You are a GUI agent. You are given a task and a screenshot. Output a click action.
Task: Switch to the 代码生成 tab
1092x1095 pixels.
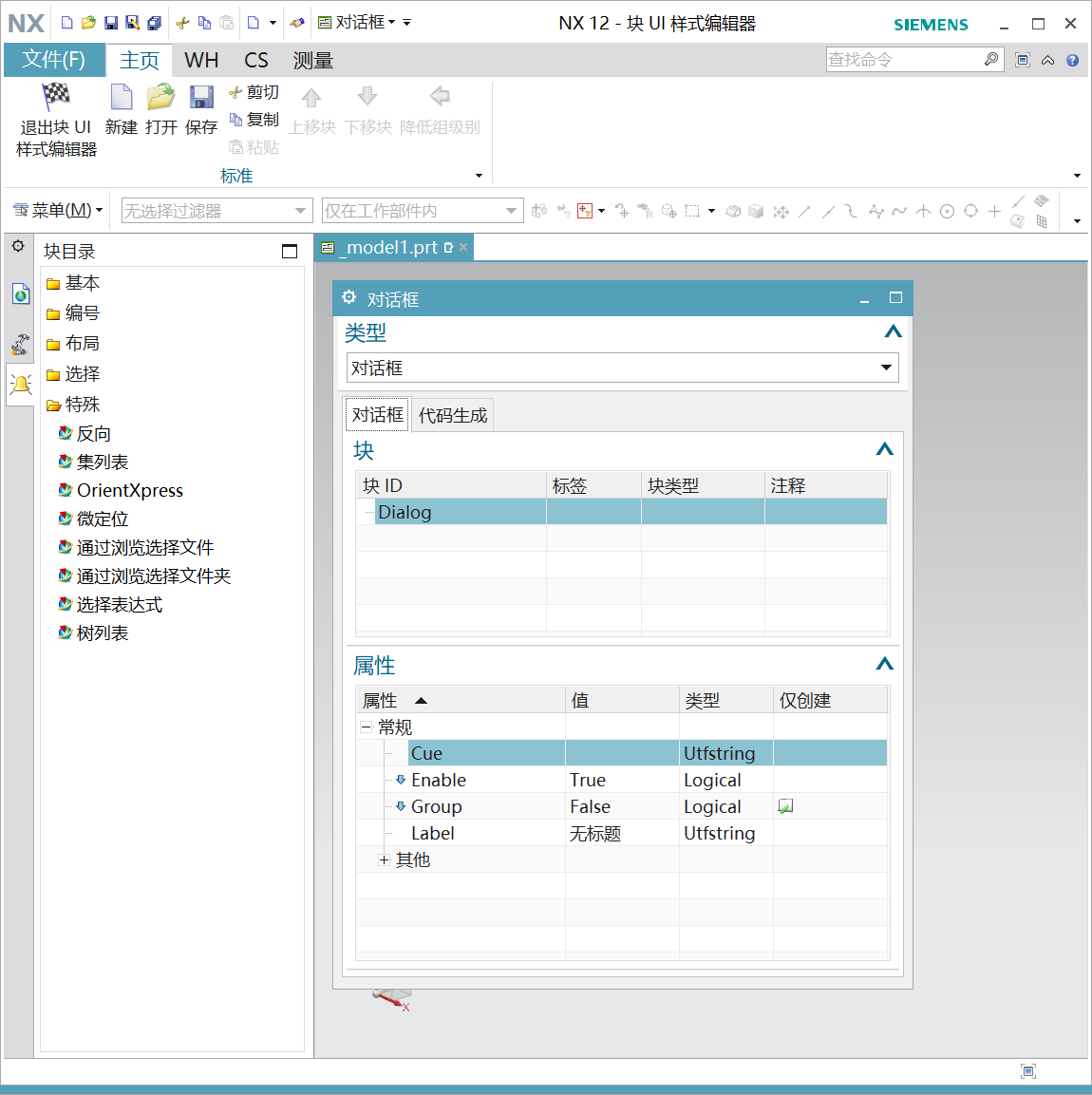(453, 415)
